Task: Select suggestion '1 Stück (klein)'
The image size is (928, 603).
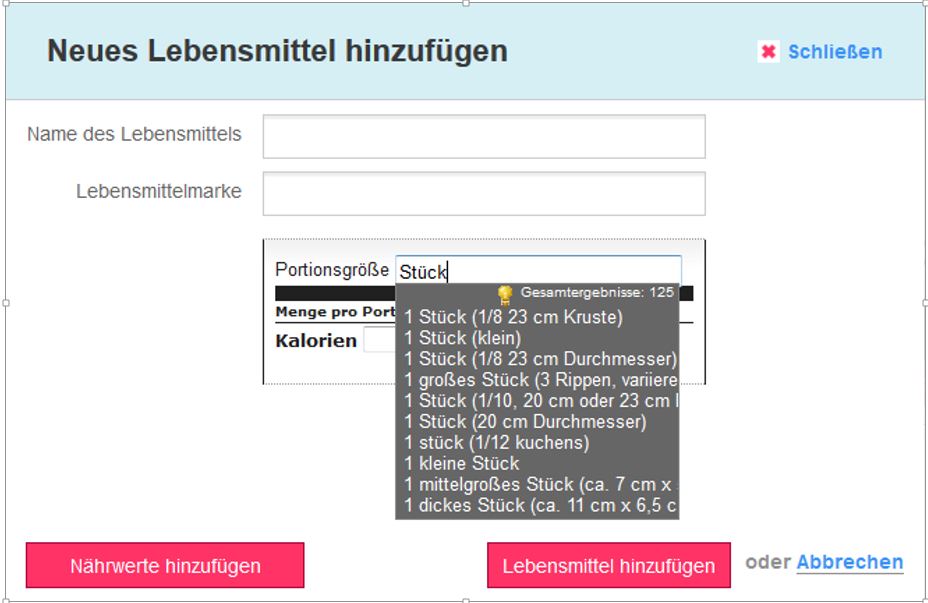Action: click(x=462, y=338)
